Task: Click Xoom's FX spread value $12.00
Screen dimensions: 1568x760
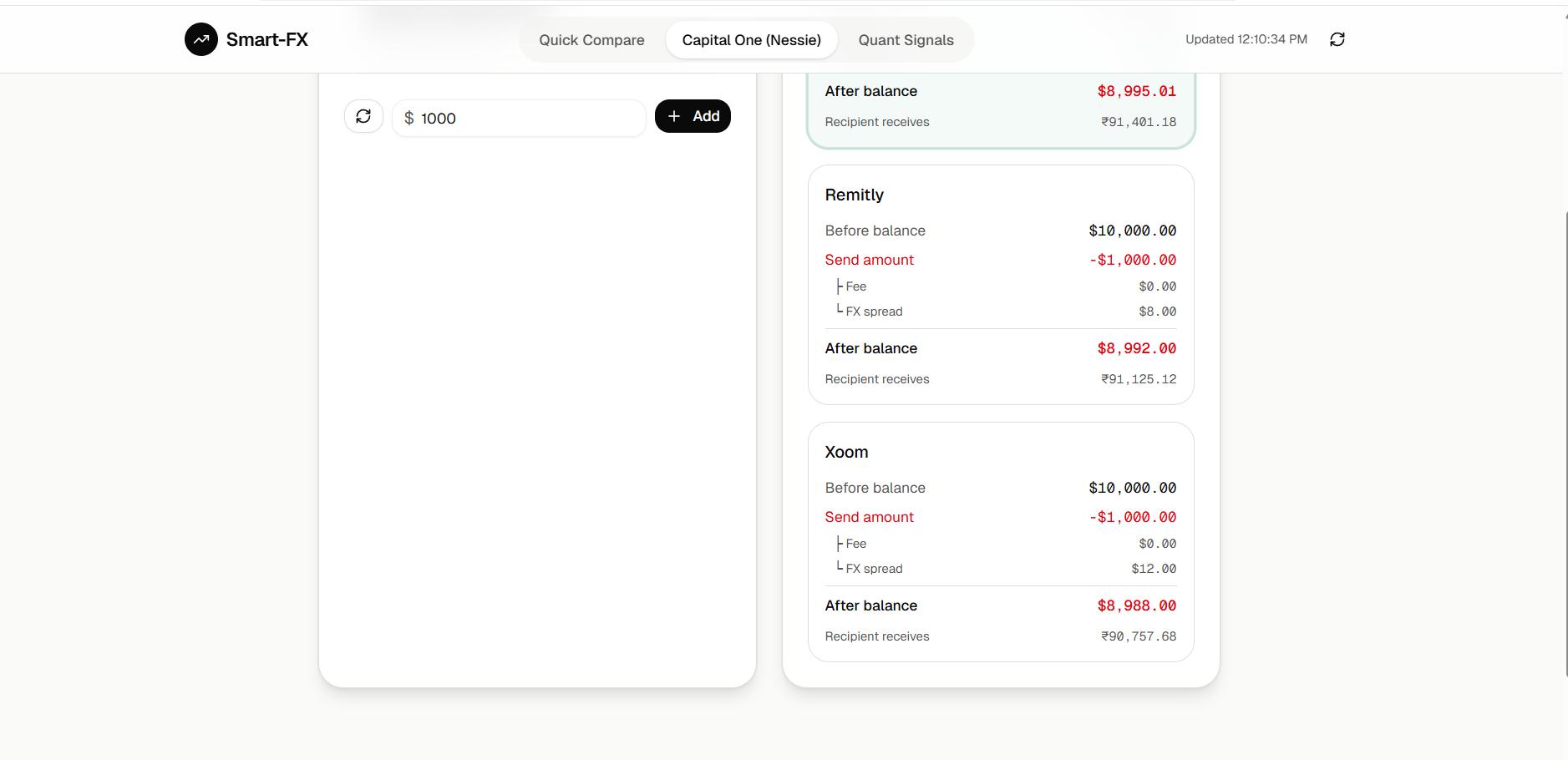Action: [x=1154, y=569]
